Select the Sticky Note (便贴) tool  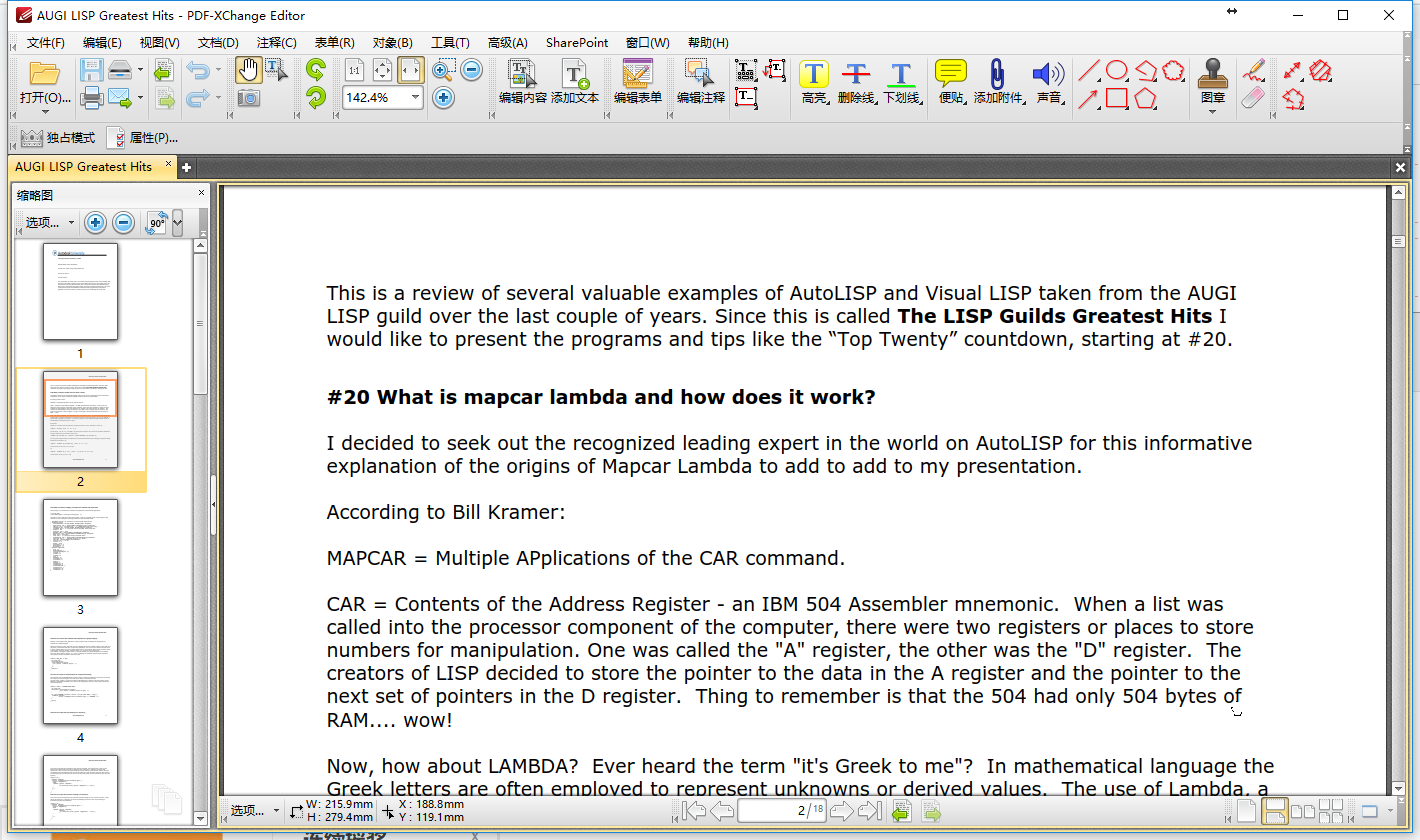click(x=951, y=82)
